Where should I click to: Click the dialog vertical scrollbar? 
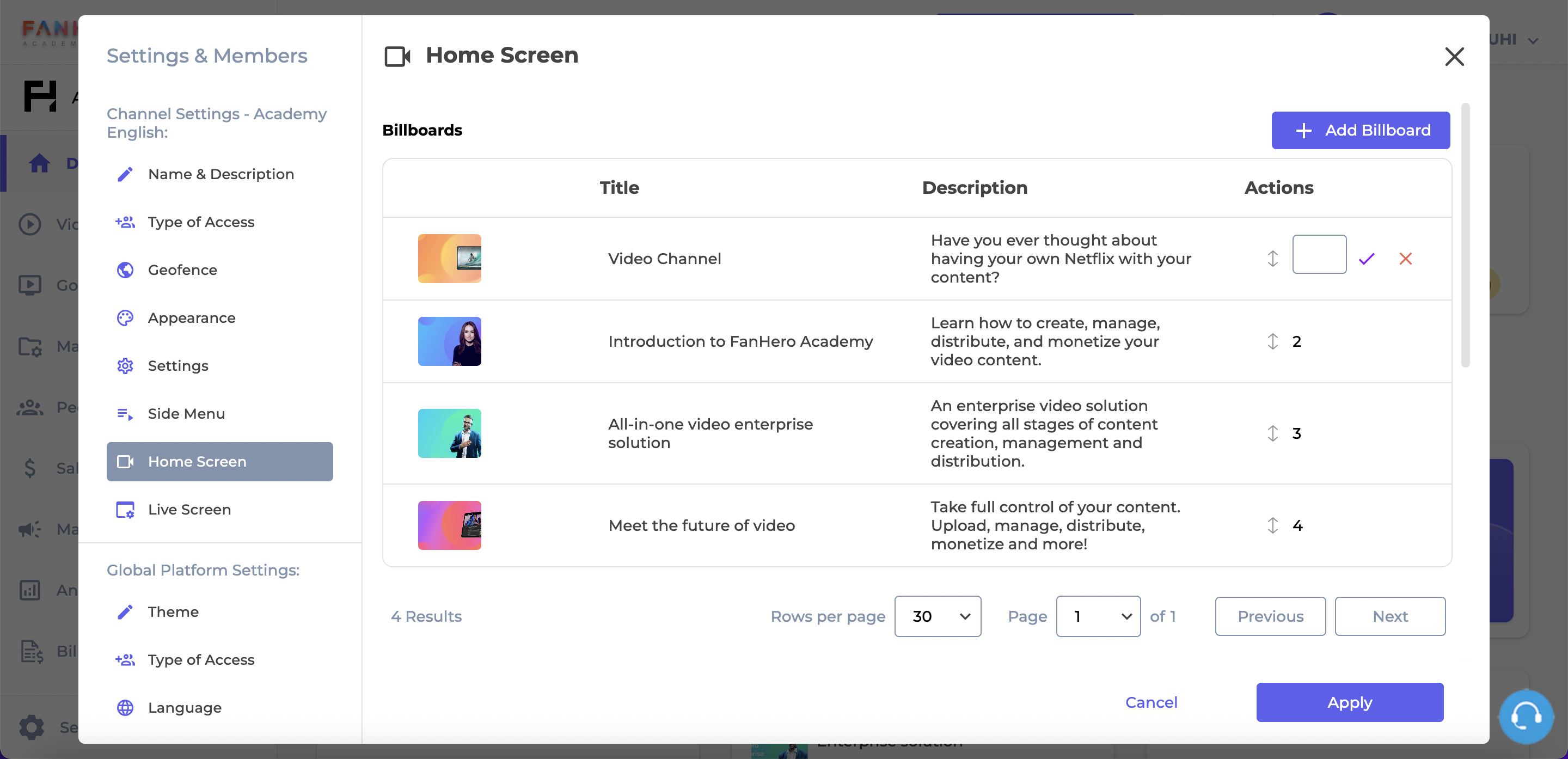(1465, 236)
